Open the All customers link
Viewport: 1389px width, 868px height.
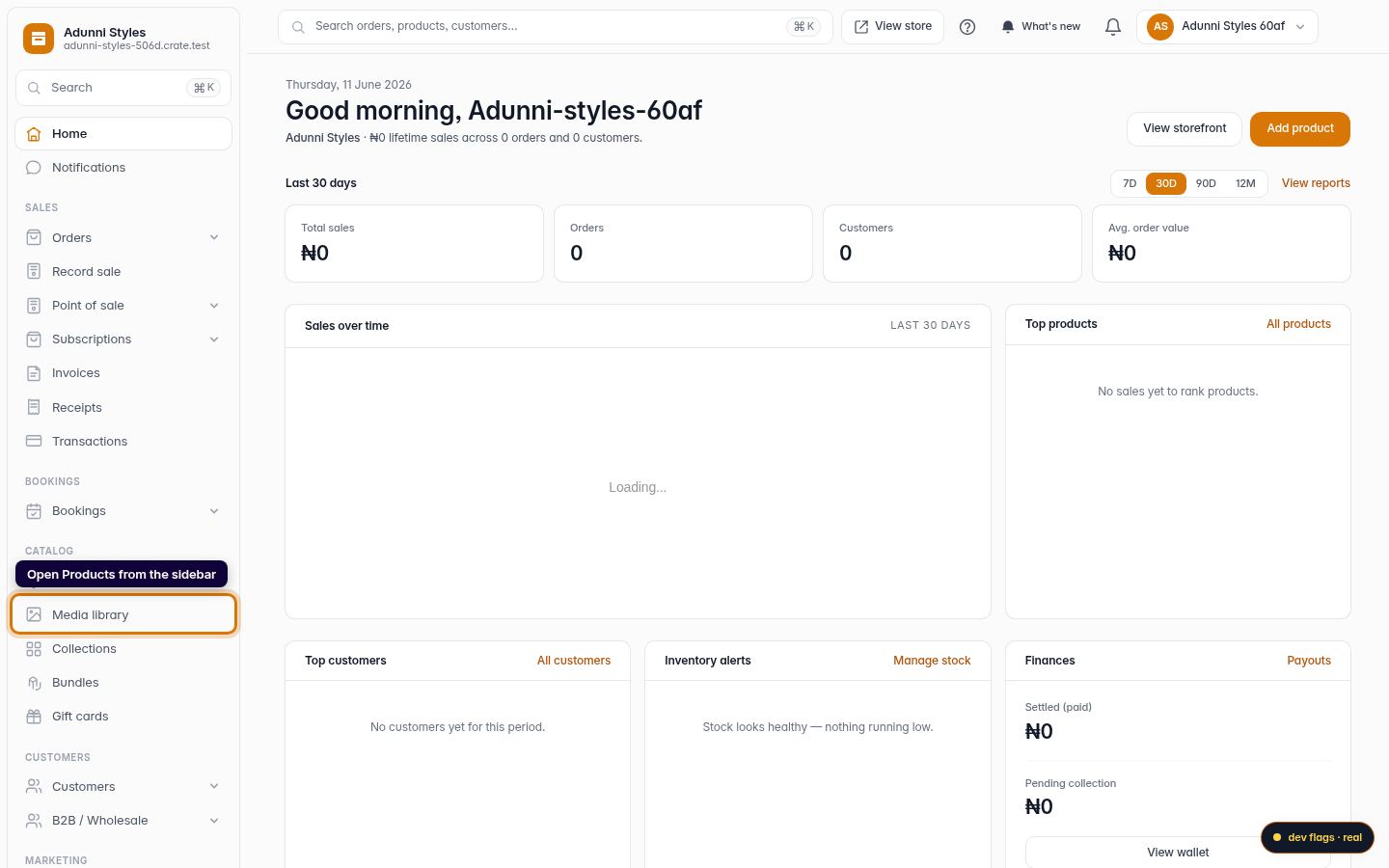point(574,661)
